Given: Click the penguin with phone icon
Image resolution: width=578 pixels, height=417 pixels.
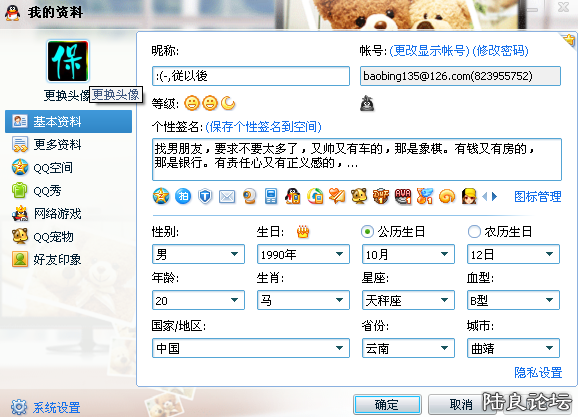Looking at the screenshot, I should pyautogui.click(x=293, y=197).
